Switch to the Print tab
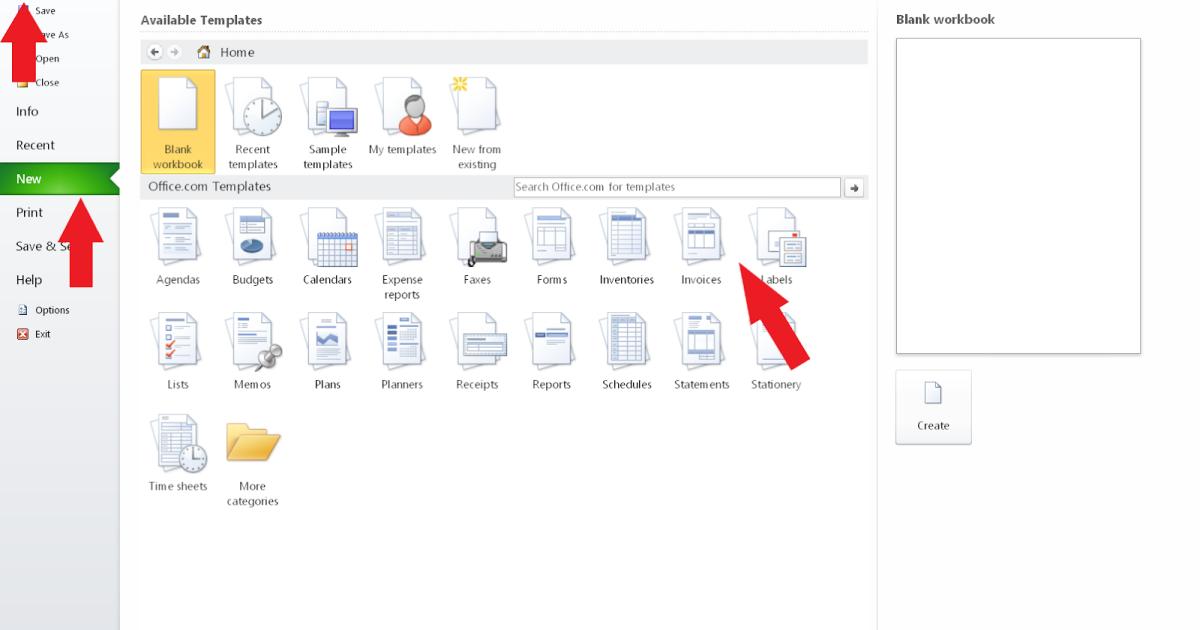1200x630 pixels. 30,212
